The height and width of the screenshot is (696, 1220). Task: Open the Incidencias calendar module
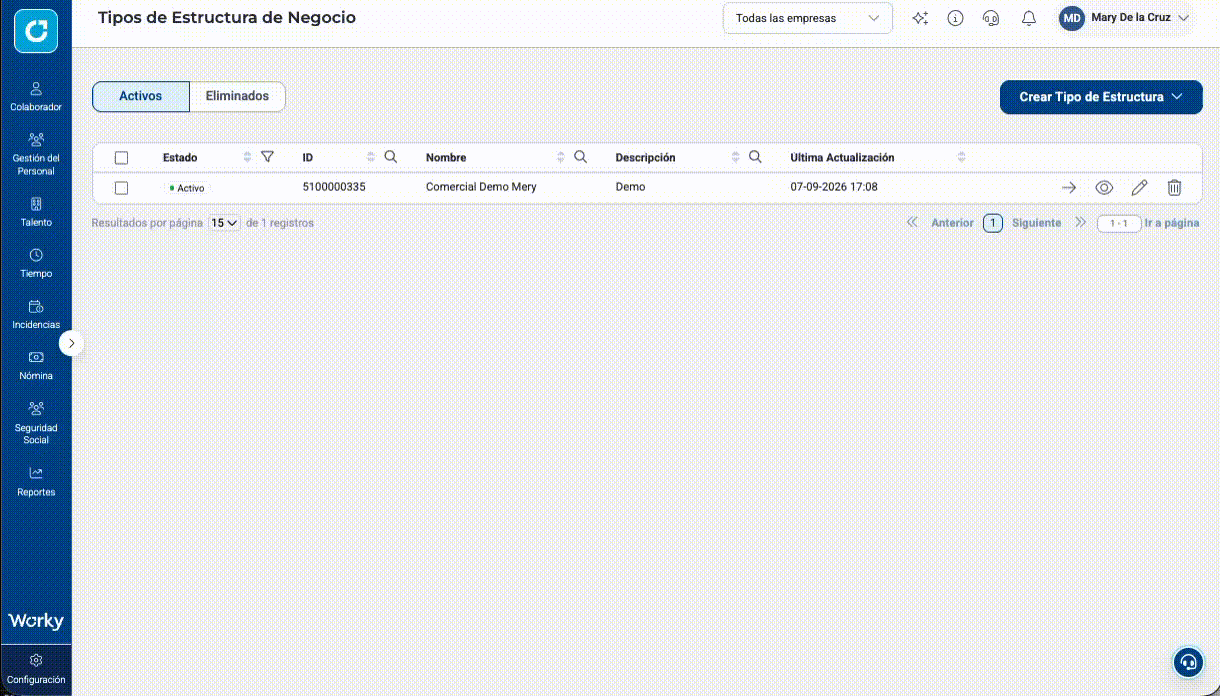(36, 314)
